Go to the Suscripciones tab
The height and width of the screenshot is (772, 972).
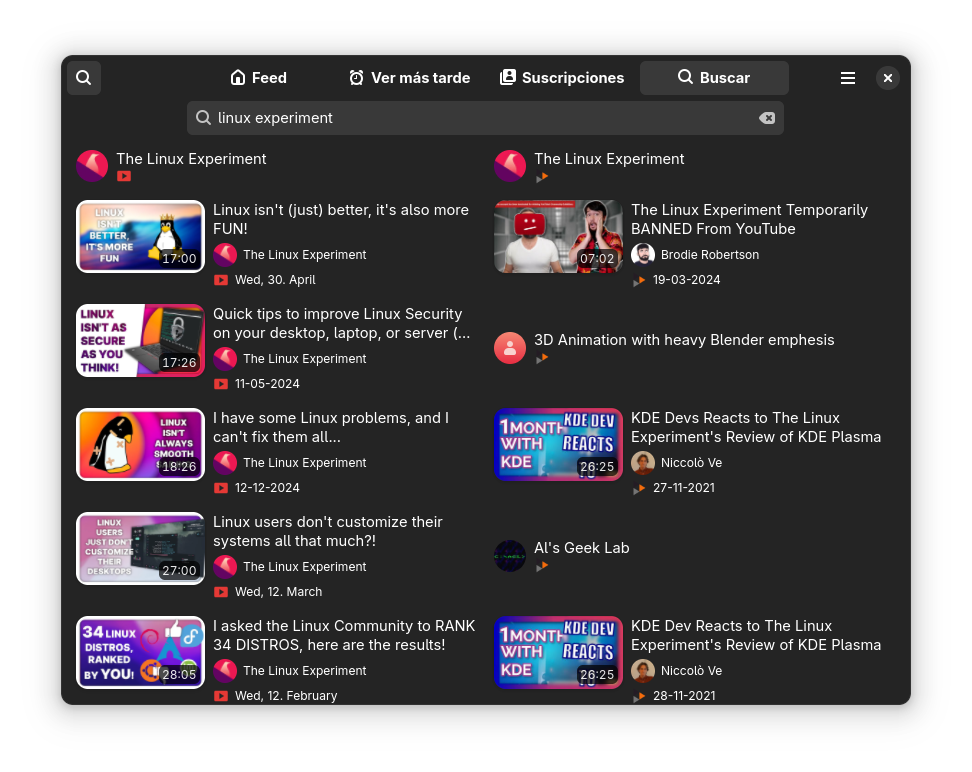[x=562, y=78]
